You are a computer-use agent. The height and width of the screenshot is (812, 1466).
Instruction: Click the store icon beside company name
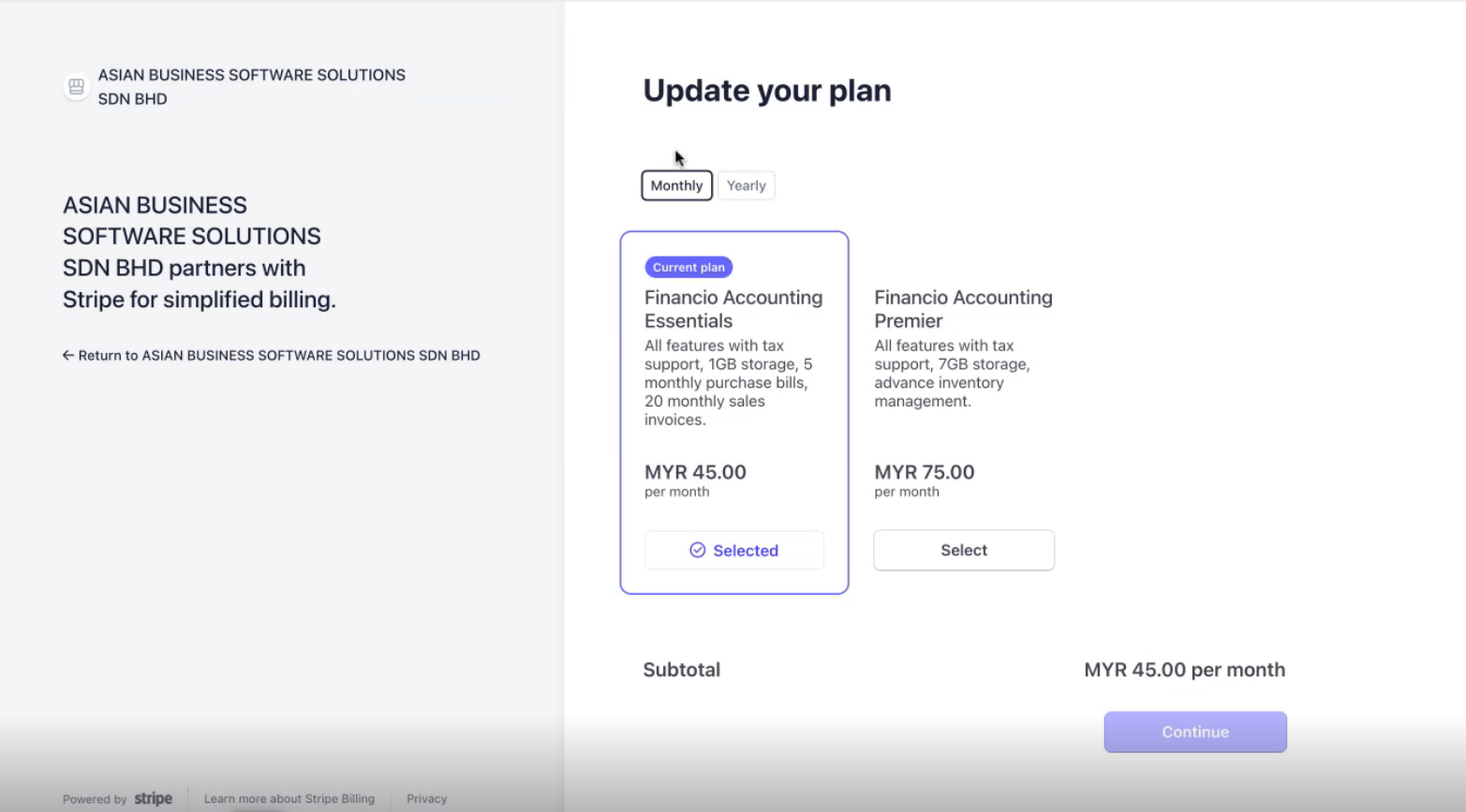coord(76,87)
